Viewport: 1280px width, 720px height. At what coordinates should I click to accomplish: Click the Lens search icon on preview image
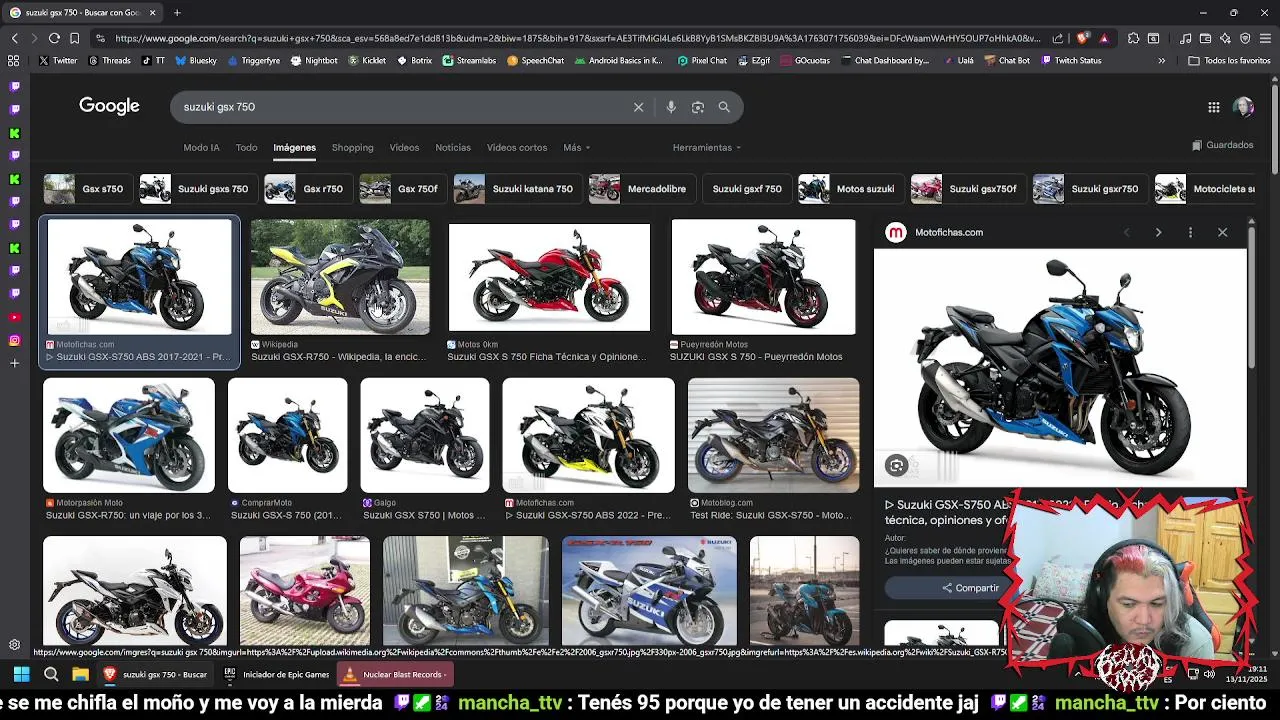click(897, 465)
